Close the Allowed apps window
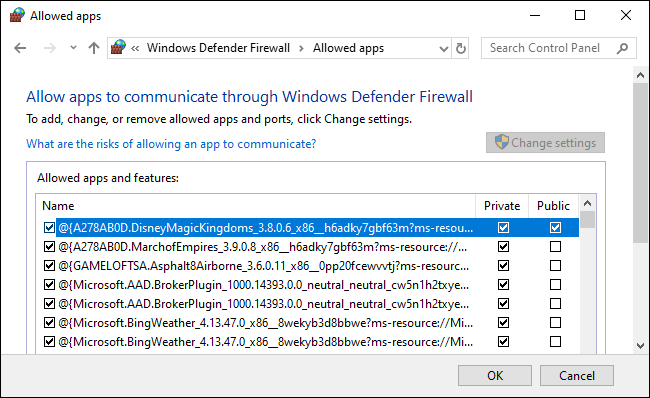 626,15
